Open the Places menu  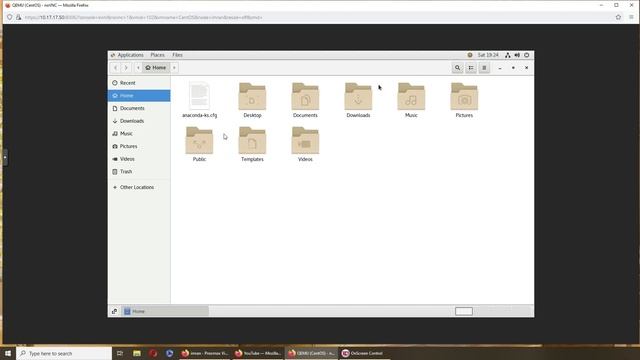pos(158,55)
